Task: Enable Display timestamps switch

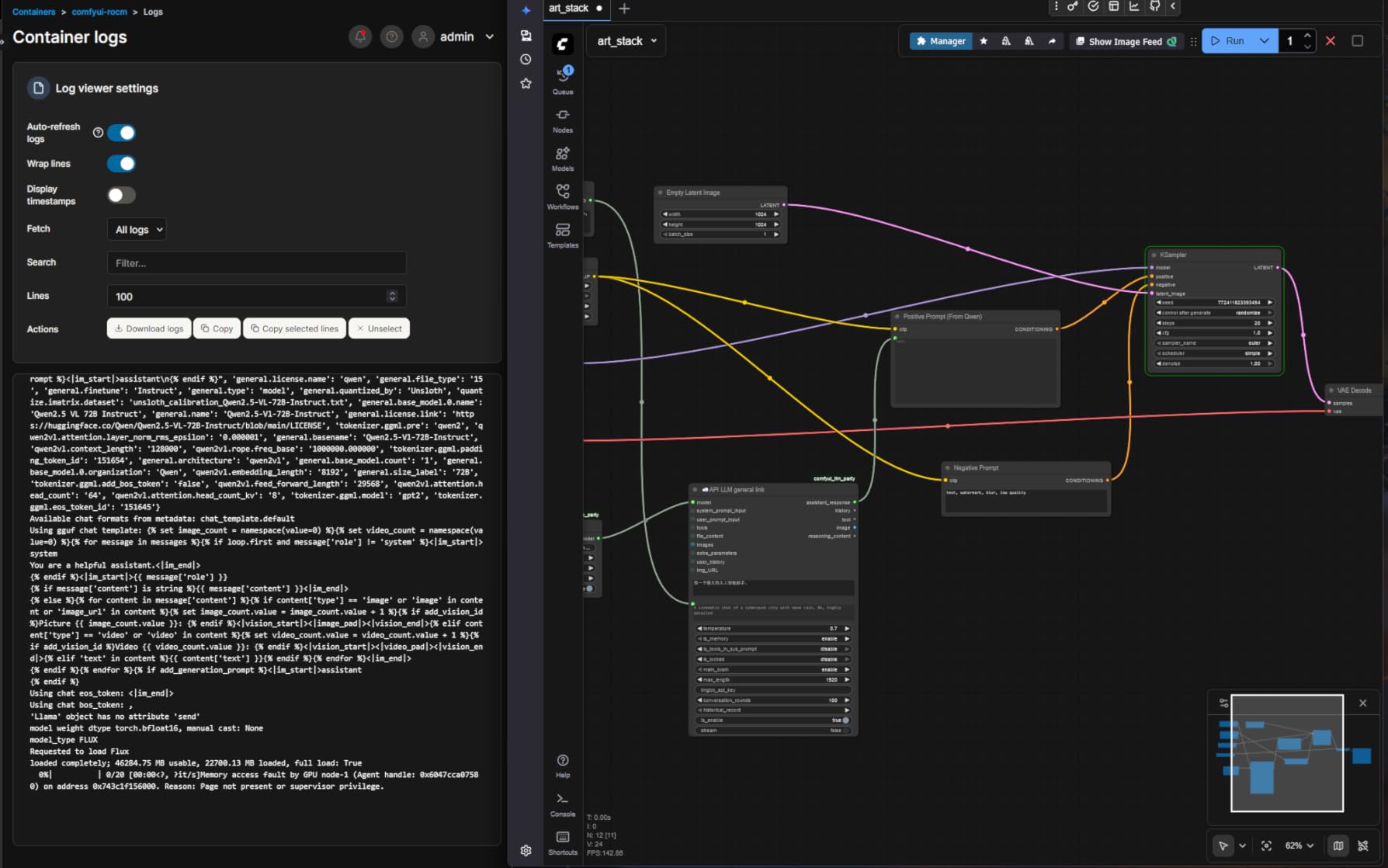Action: tap(121, 195)
